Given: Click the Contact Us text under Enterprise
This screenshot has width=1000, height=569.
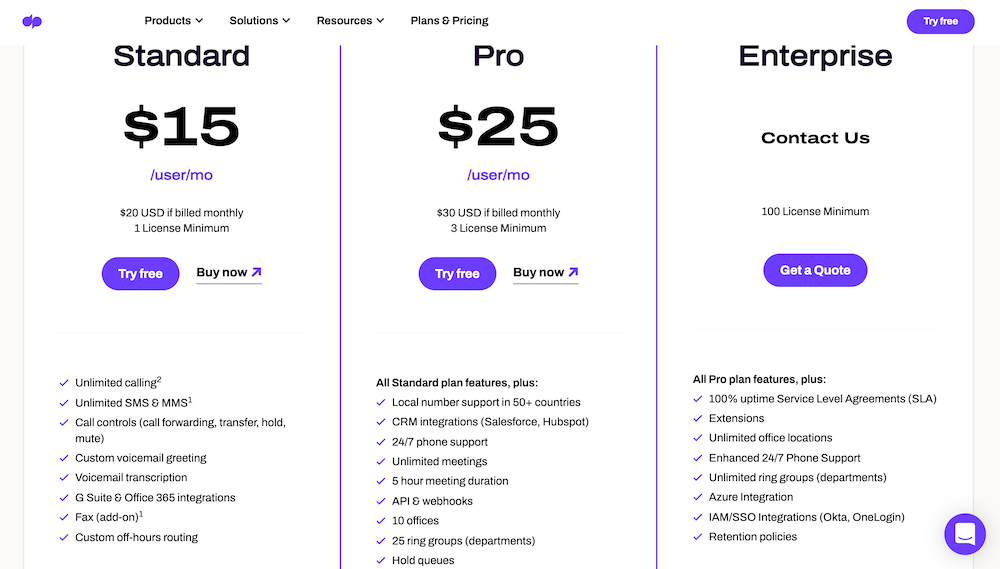Looking at the screenshot, I should click(x=815, y=138).
